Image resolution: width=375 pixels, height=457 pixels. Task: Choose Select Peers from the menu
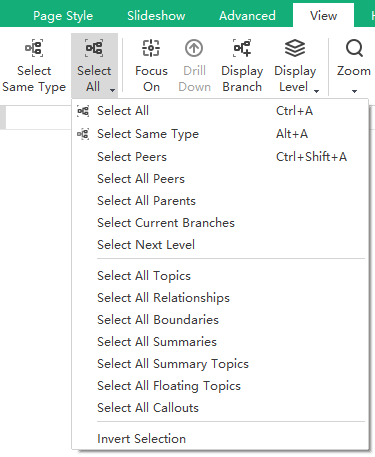[220, 157]
